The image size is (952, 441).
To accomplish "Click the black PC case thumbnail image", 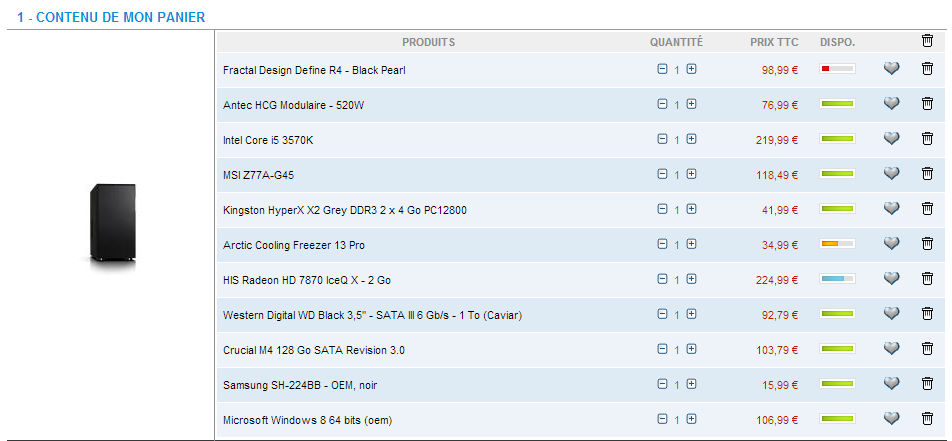I will point(112,226).
